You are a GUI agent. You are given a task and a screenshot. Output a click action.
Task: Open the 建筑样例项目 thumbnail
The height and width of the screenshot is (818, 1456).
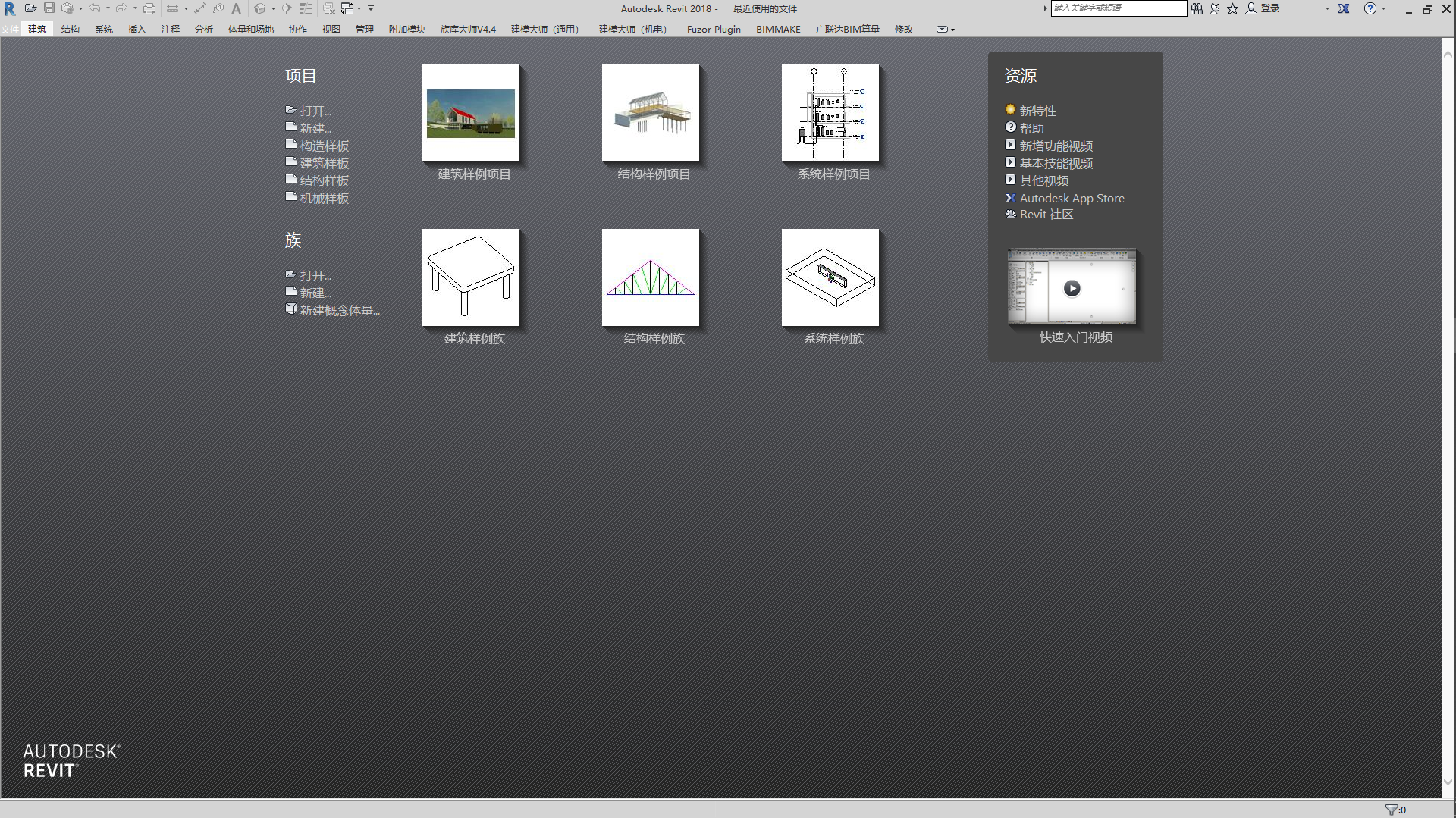(470, 112)
